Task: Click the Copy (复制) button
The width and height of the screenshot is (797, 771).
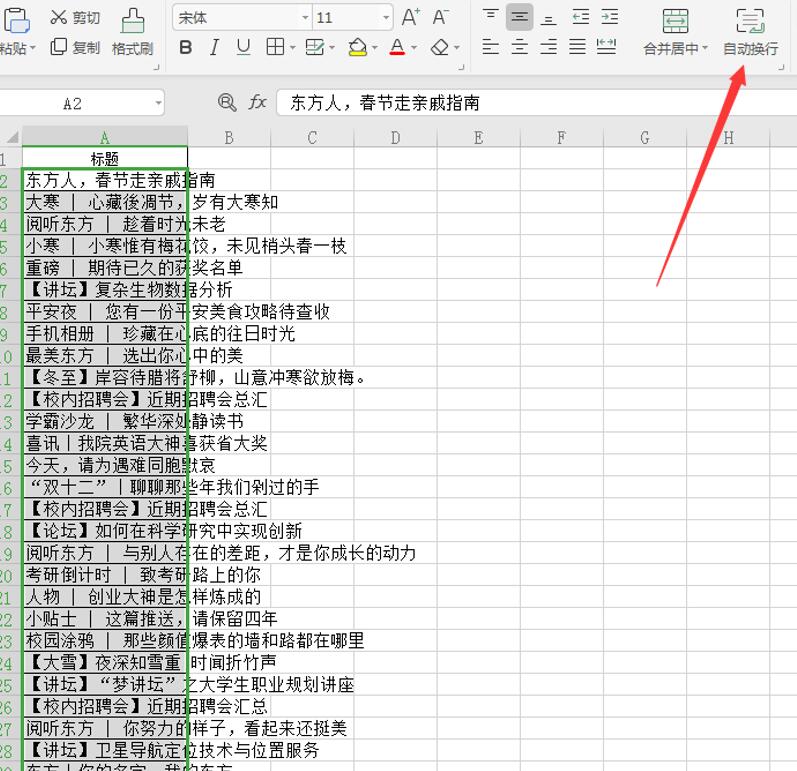Action: pyautogui.click(x=76, y=47)
